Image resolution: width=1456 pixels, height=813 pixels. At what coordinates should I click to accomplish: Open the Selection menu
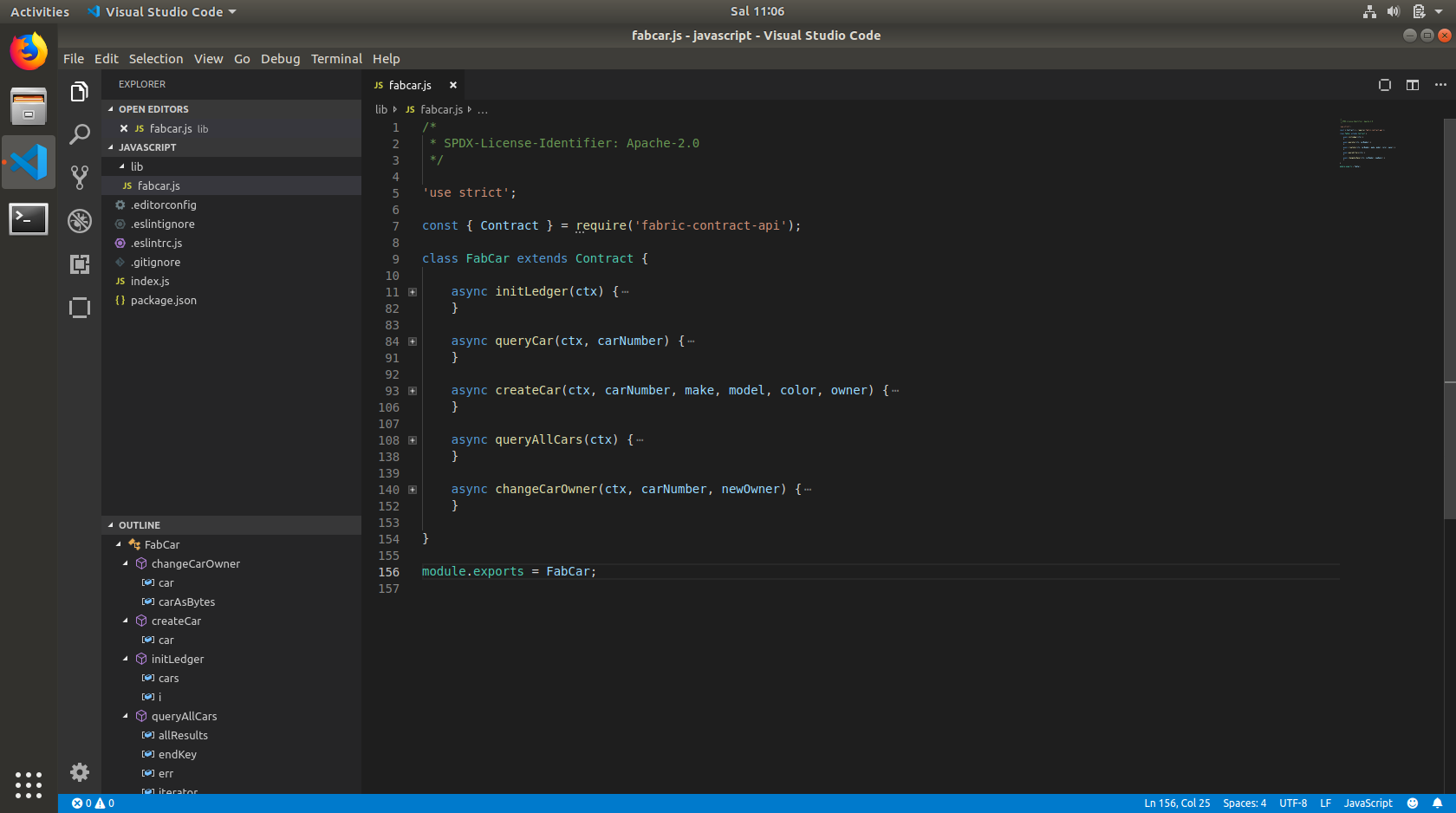tap(156, 59)
